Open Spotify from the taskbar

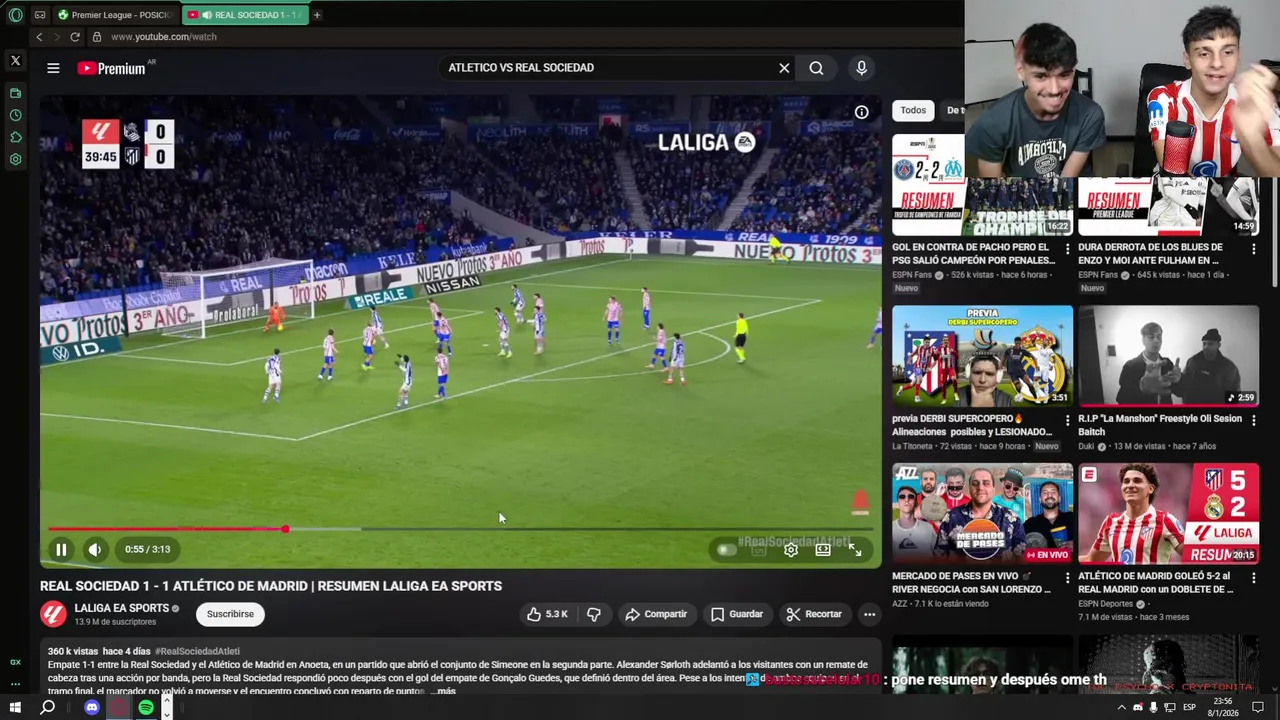pyautogui.click(x=146, y=708)
